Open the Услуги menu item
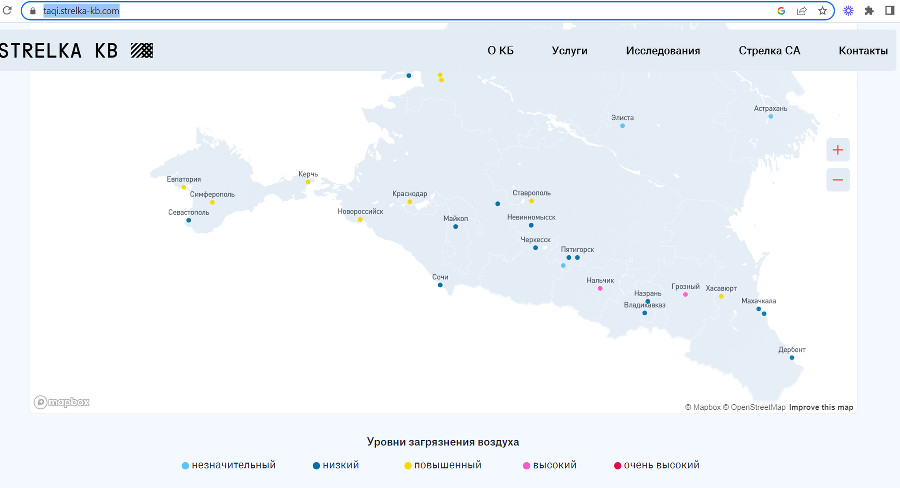This screenshot has height=488, width=900. pos(569,51)
